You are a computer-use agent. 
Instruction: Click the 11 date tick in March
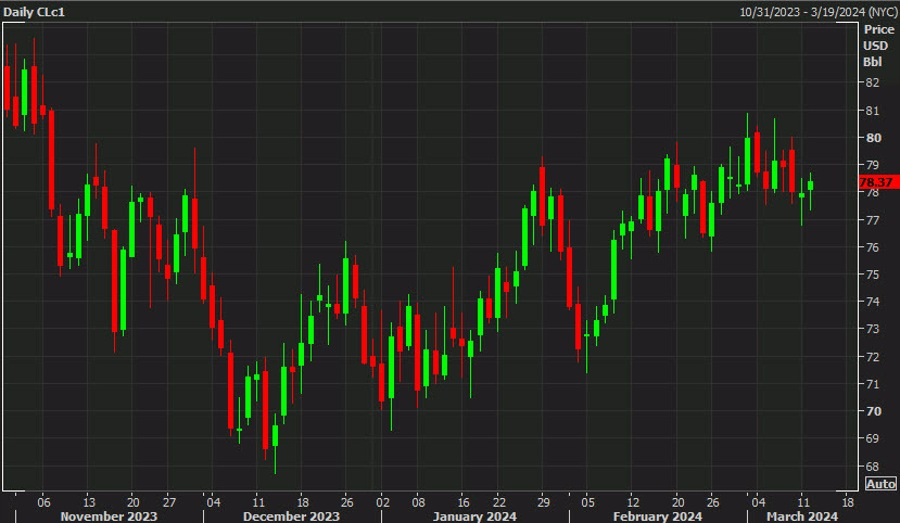click(802, 502)
